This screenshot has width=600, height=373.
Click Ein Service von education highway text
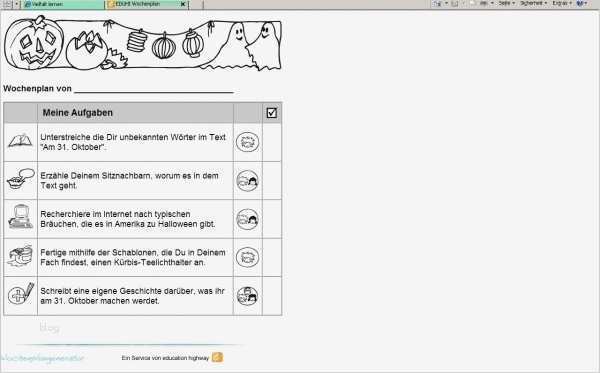click(165, 358)
